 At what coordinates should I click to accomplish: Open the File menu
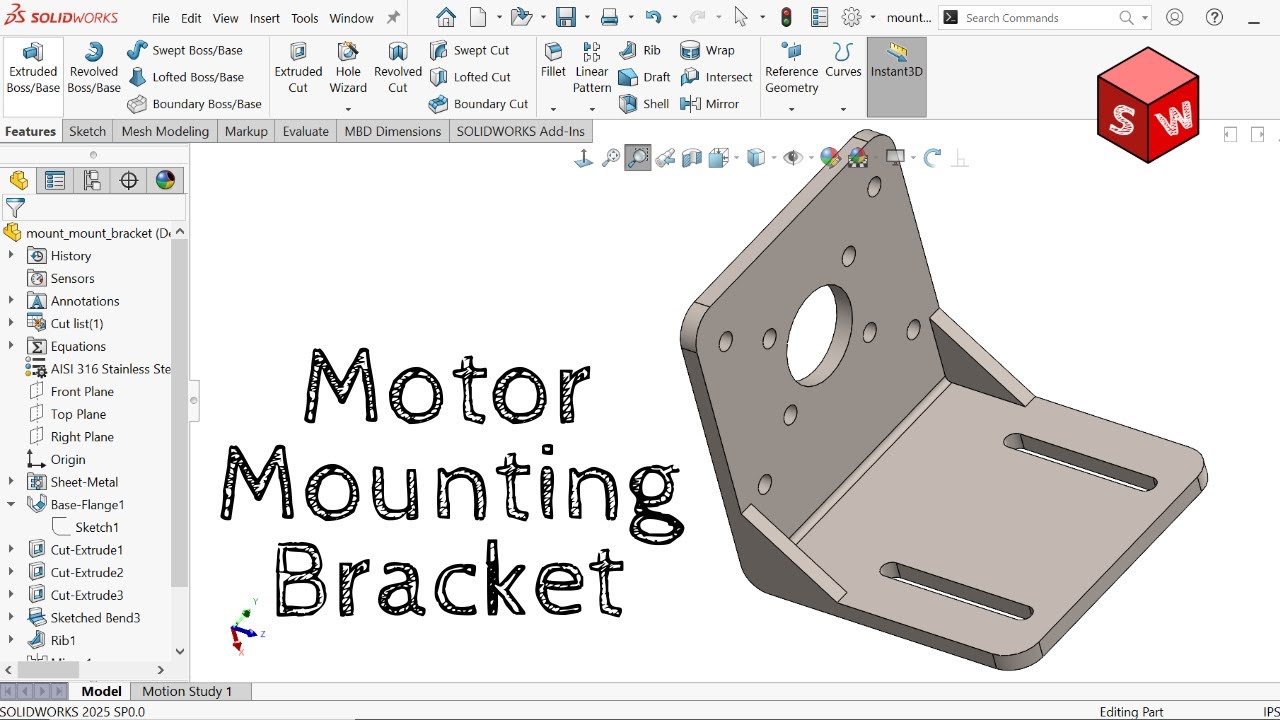pos(161,18)
